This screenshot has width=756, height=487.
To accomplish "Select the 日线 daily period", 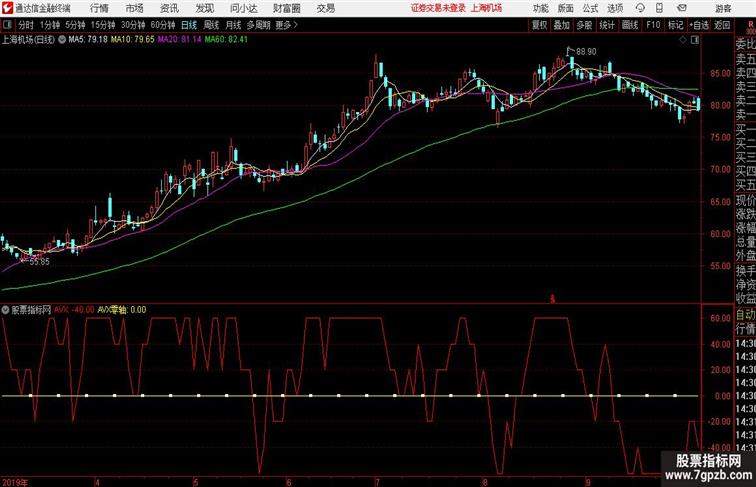I will [189, 25].
